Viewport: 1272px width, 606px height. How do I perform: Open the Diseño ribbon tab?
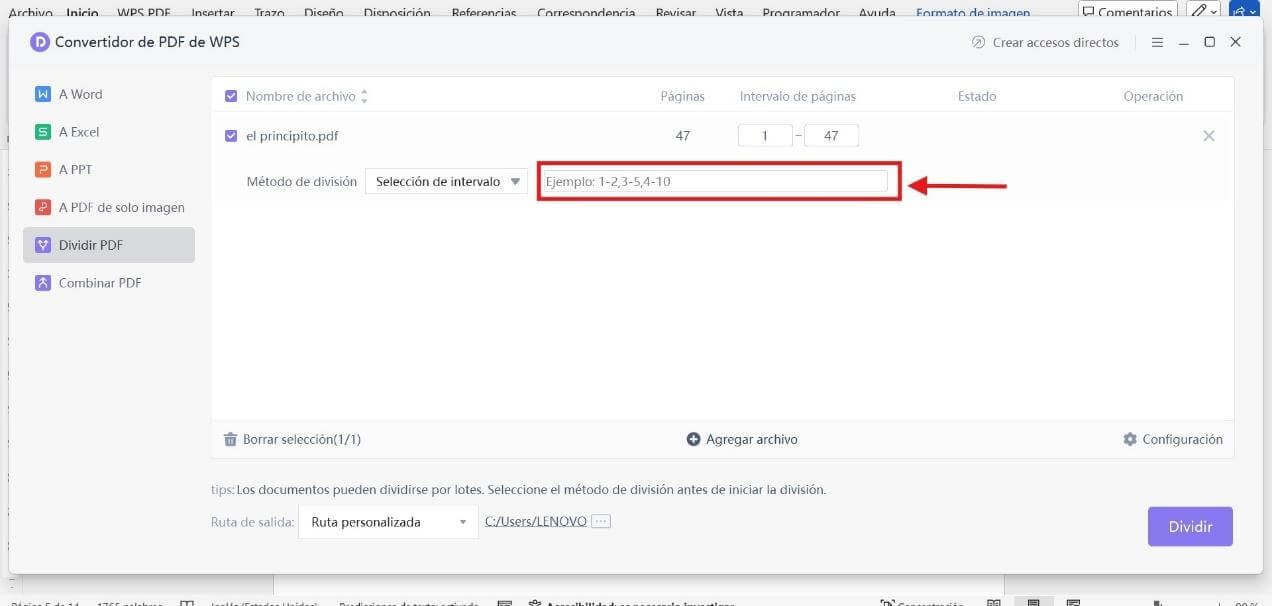click(322, 13)
